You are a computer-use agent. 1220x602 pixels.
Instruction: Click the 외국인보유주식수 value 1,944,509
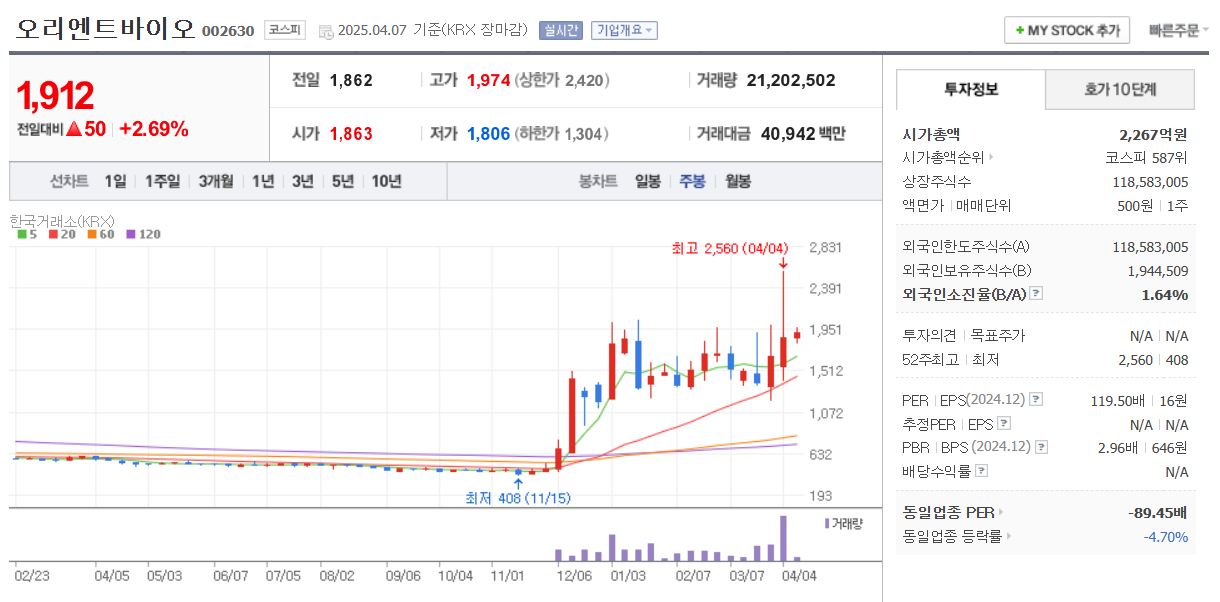(x=1158, y=270)
